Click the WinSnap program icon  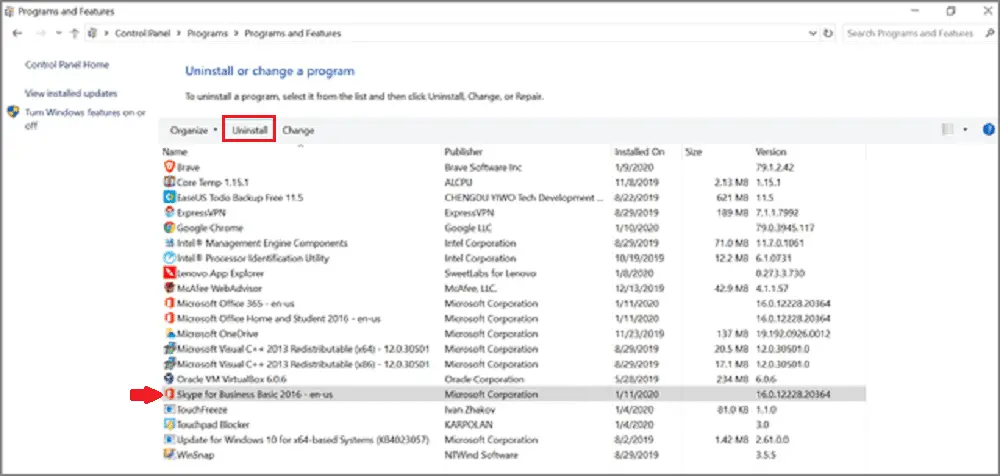click(x=169, y=455)
